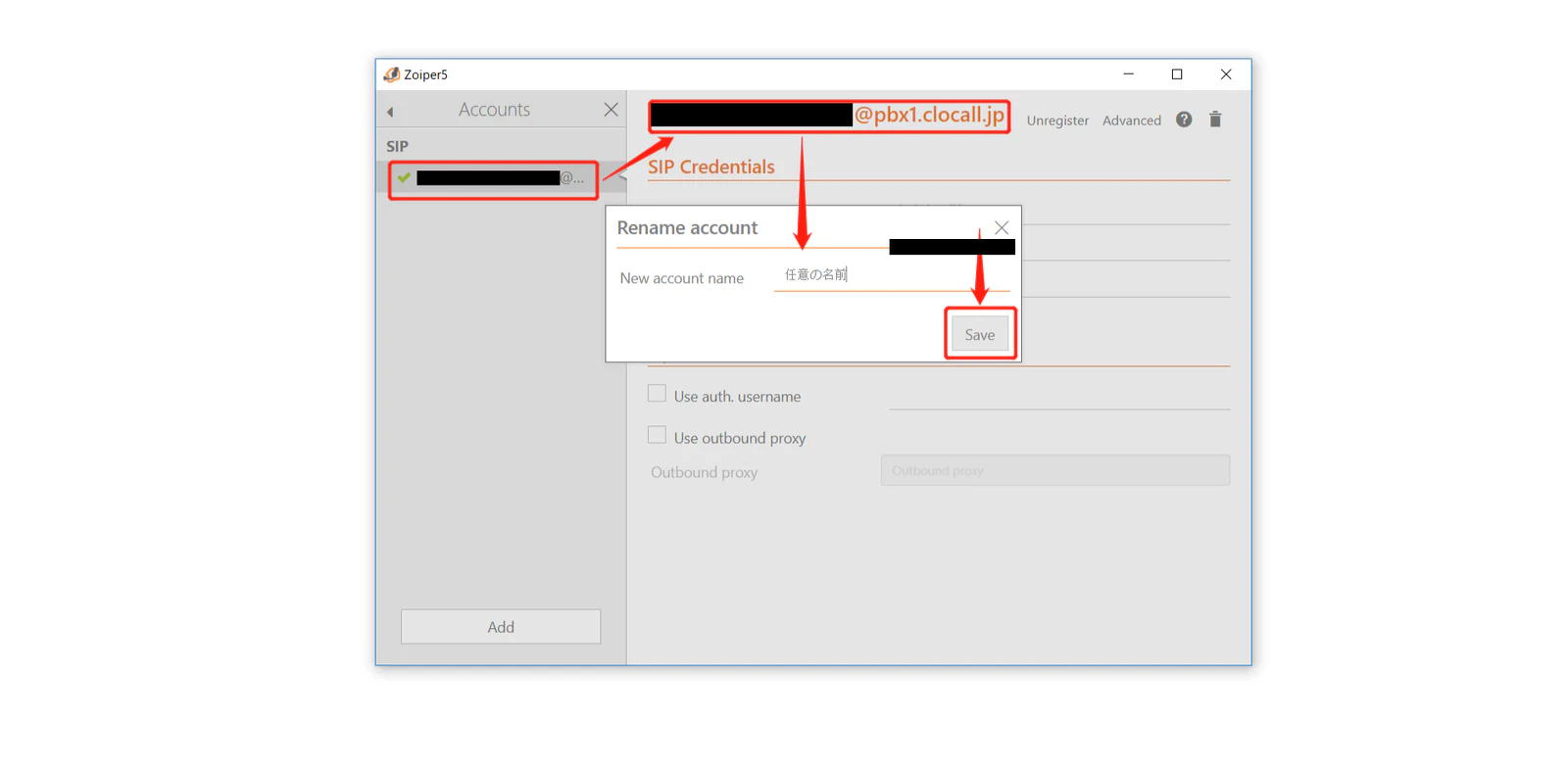Select the registered SIP account entry

(x=501, y=178)
